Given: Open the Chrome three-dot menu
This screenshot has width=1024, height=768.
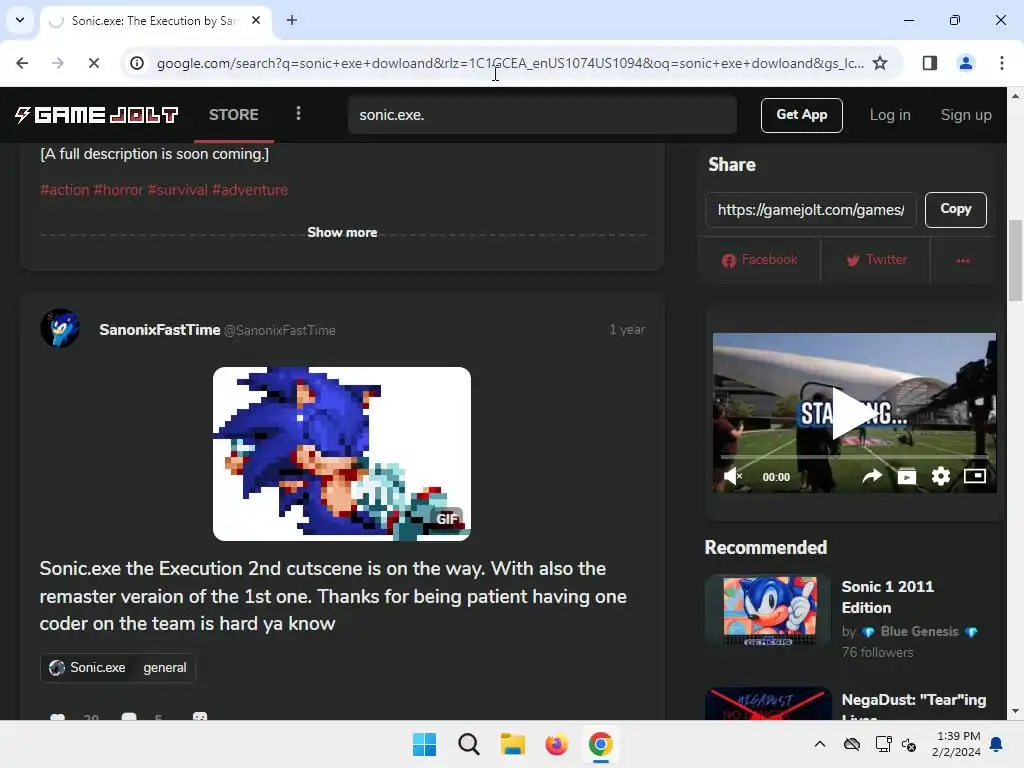Looking at the screenshot, I should click(x=1002, y=63).
